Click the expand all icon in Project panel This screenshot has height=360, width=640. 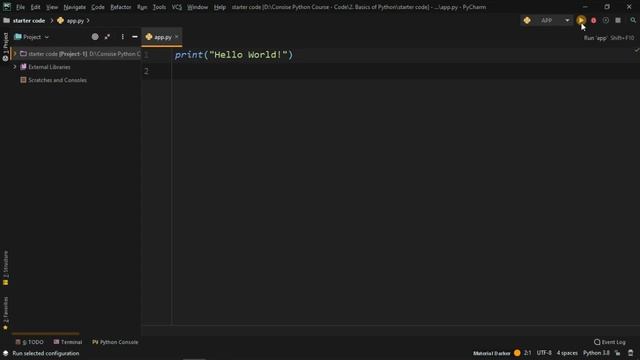[107, 37]
